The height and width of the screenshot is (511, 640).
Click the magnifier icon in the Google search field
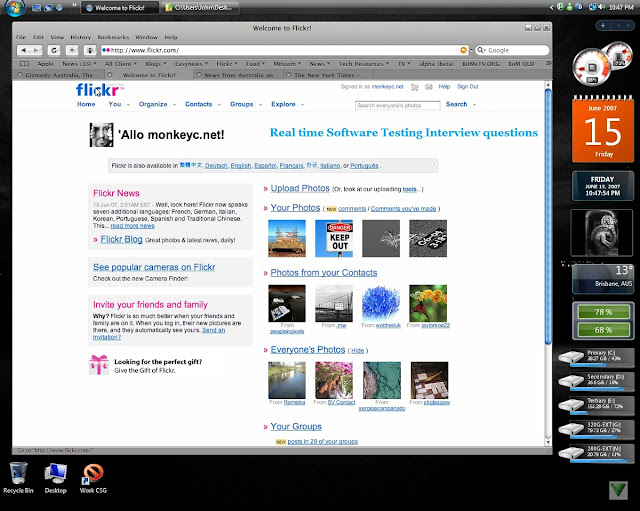click(x=481, y=50)
